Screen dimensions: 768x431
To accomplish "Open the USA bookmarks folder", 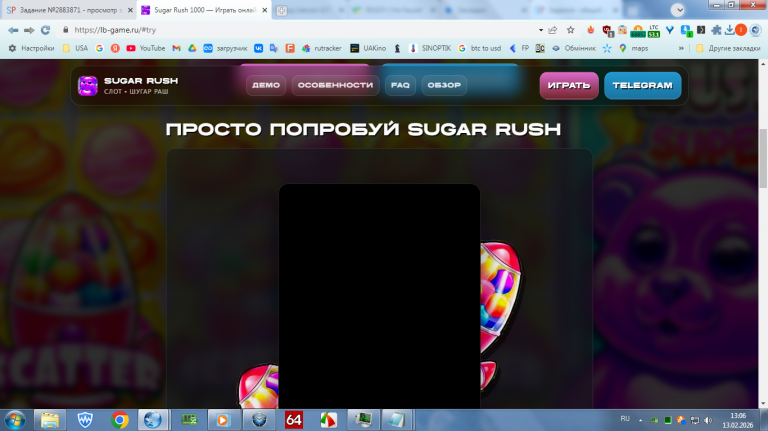I will pos(75,48).
